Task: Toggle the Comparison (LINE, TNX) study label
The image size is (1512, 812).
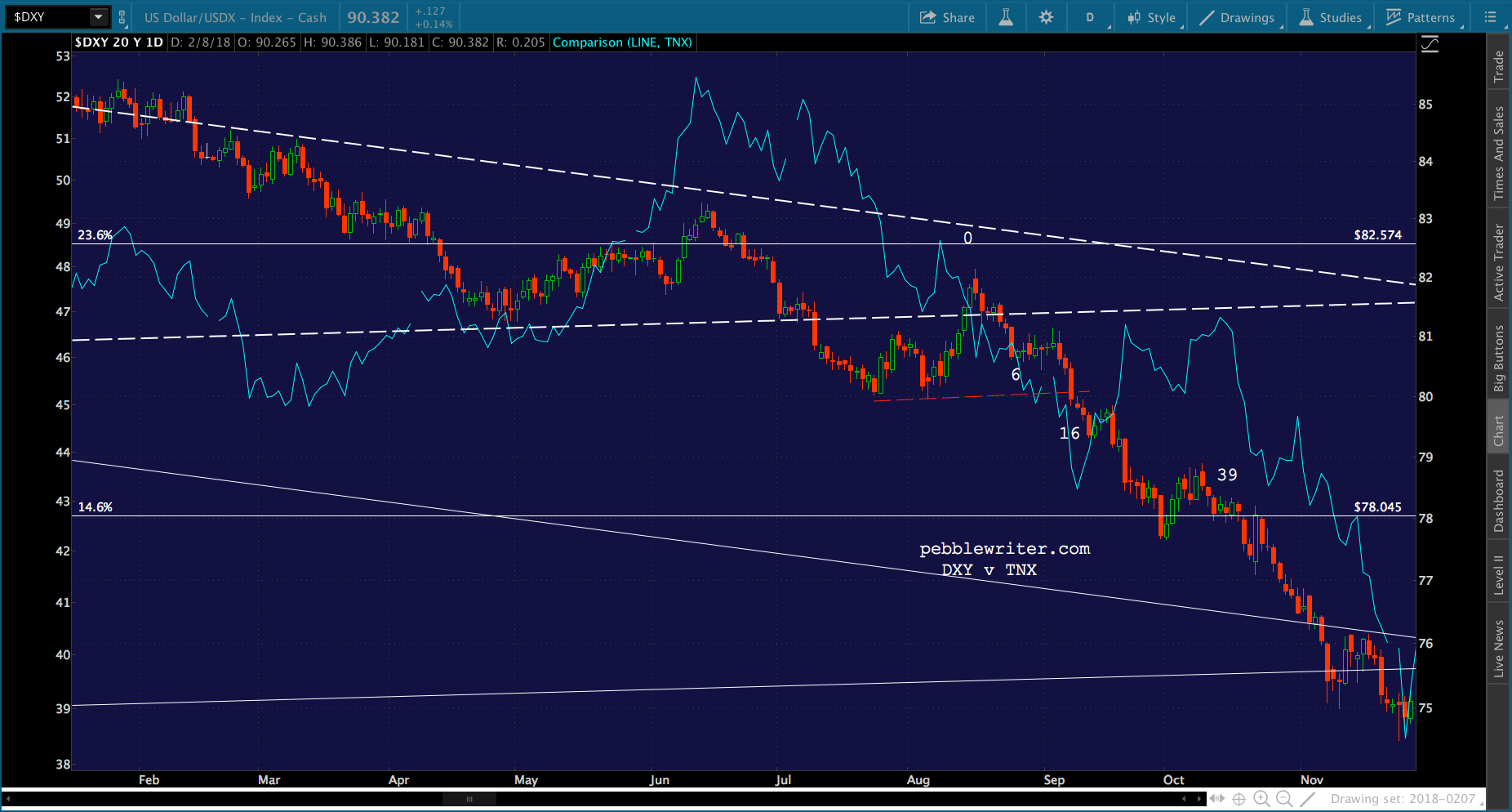Action: (x=622, y=42)
